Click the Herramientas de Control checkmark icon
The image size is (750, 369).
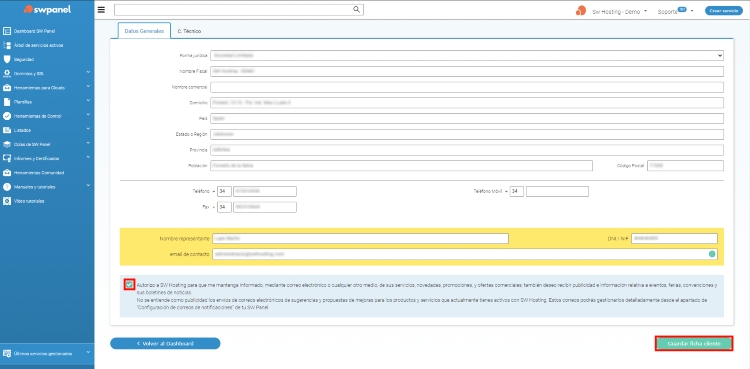click(7, 116)
